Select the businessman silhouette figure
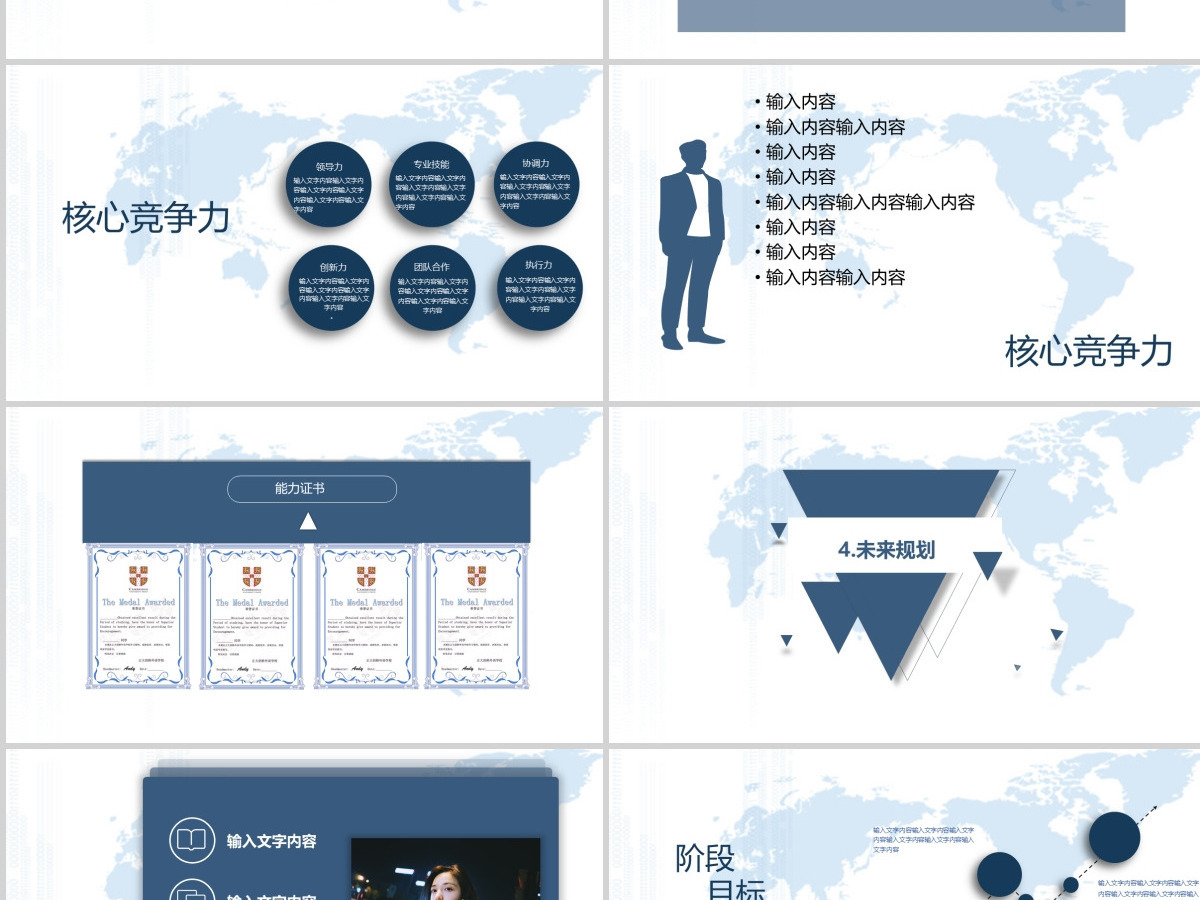Screen dimensions: 1200x900 tap(692, 245)
